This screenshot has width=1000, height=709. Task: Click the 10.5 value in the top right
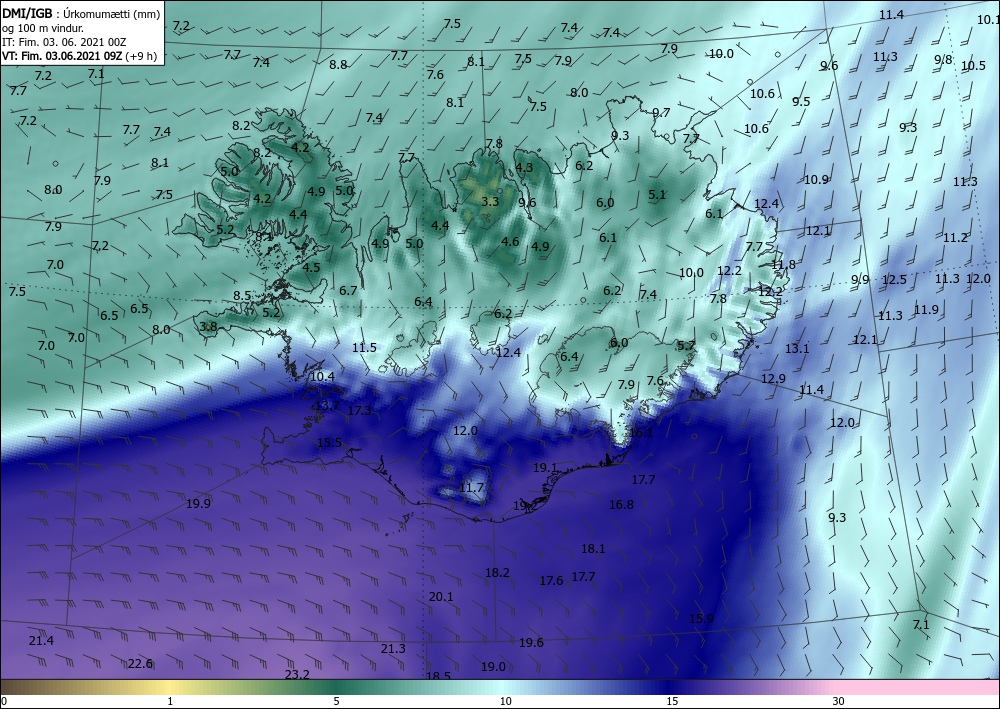pos(973,66)
